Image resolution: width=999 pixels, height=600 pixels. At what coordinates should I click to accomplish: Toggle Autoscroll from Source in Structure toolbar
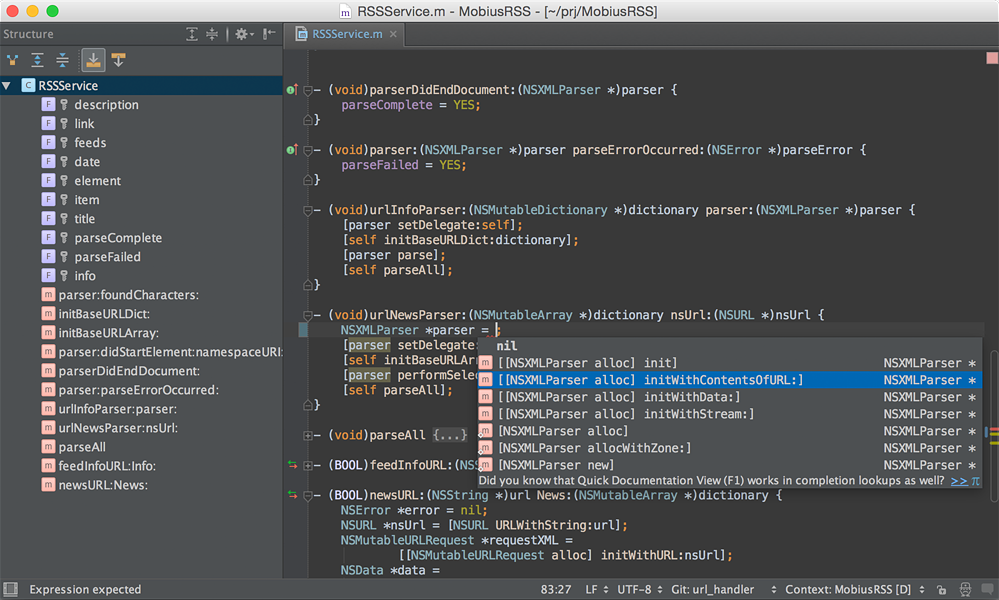click(x=118, y=60)
